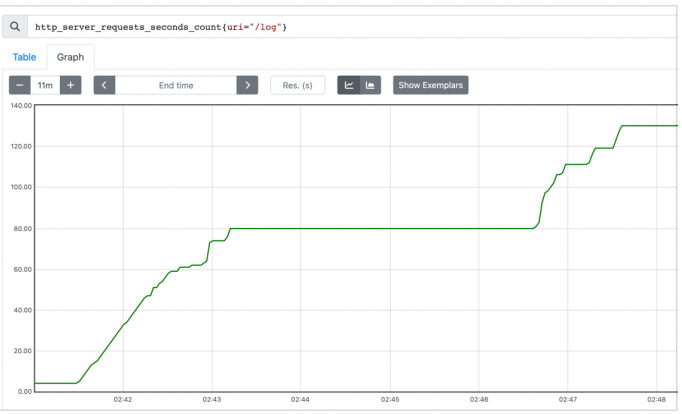Click the 02:45 x-axis time label

tap(390, 399)
